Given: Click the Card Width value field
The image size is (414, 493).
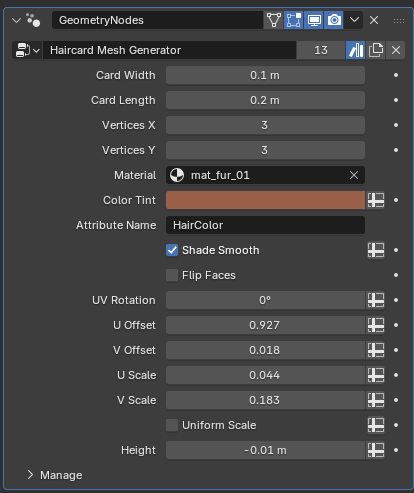Looking at the screenshot, I should point(265,75).
